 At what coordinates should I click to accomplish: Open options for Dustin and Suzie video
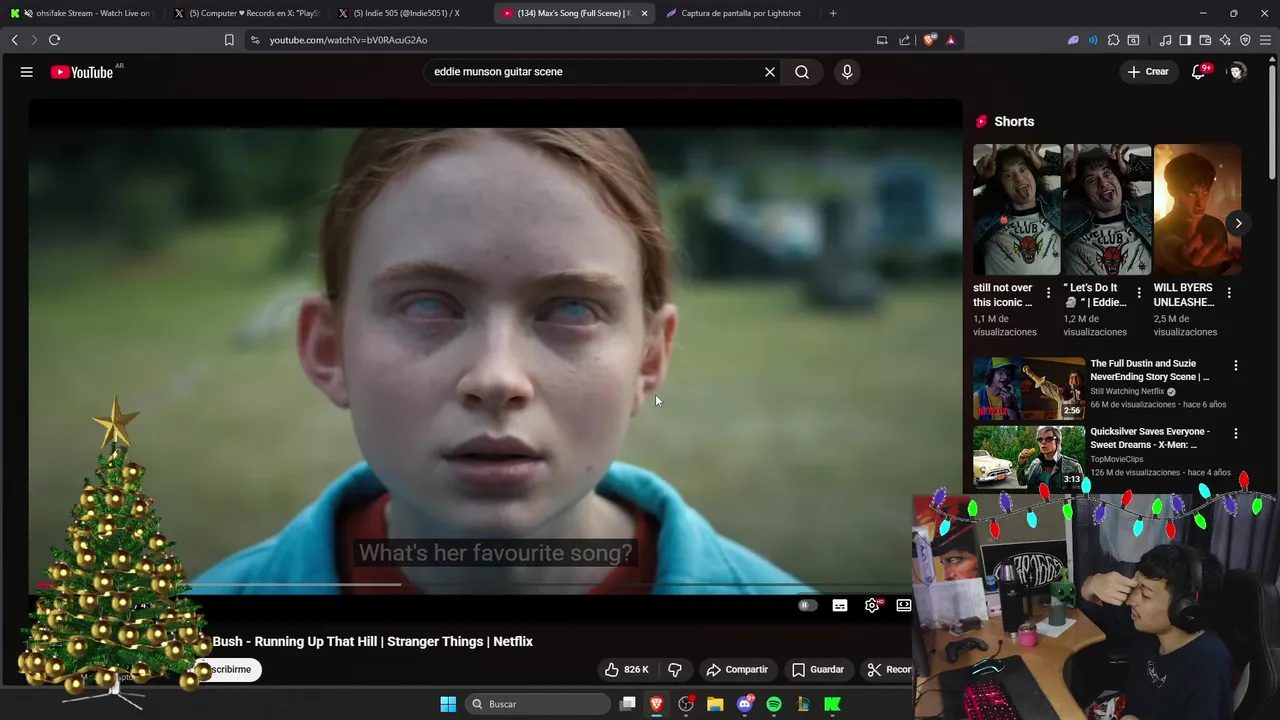coord(1235,366)
